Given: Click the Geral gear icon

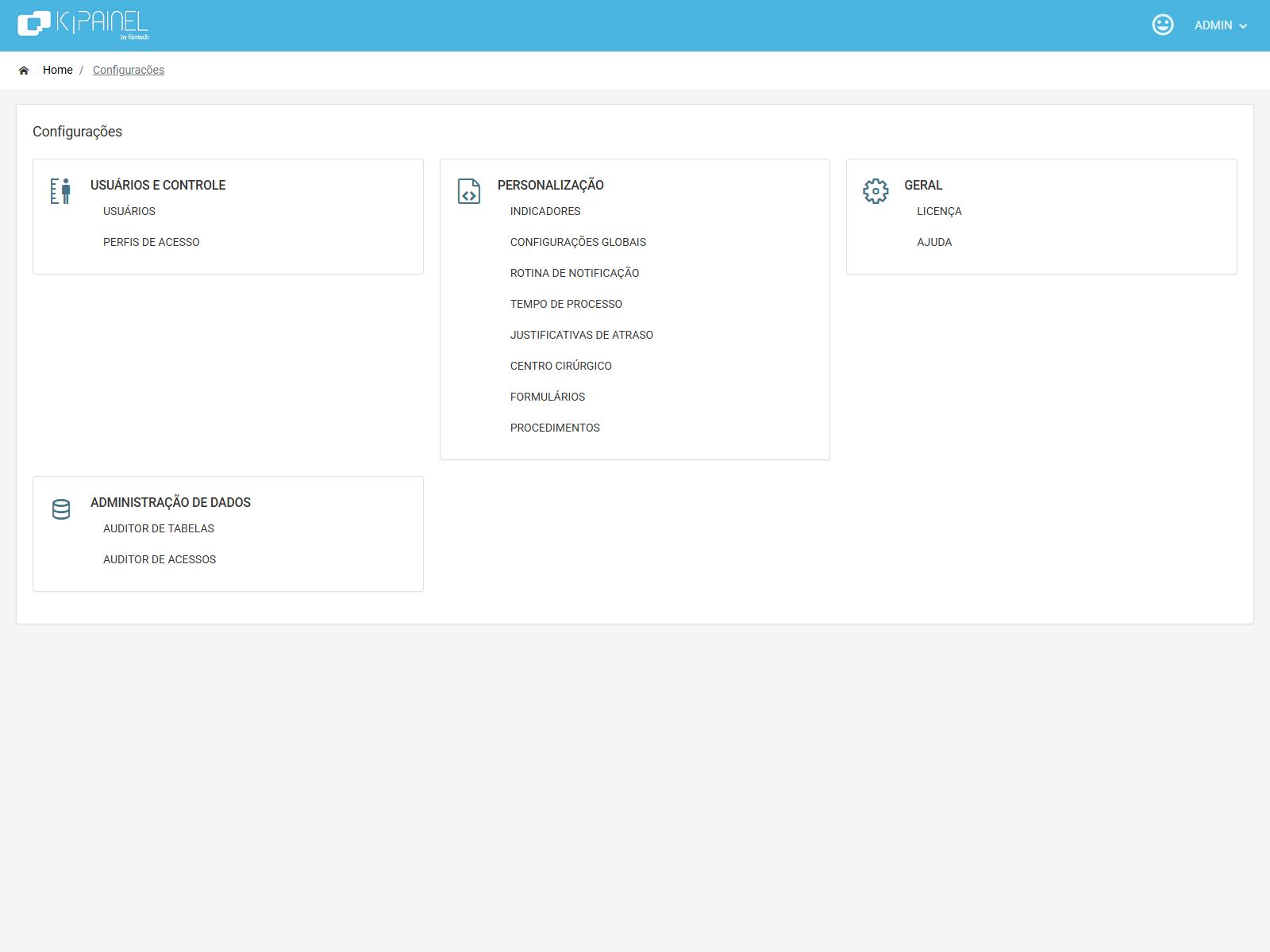Looking at the screenshot, I should [x=876, y=191].
